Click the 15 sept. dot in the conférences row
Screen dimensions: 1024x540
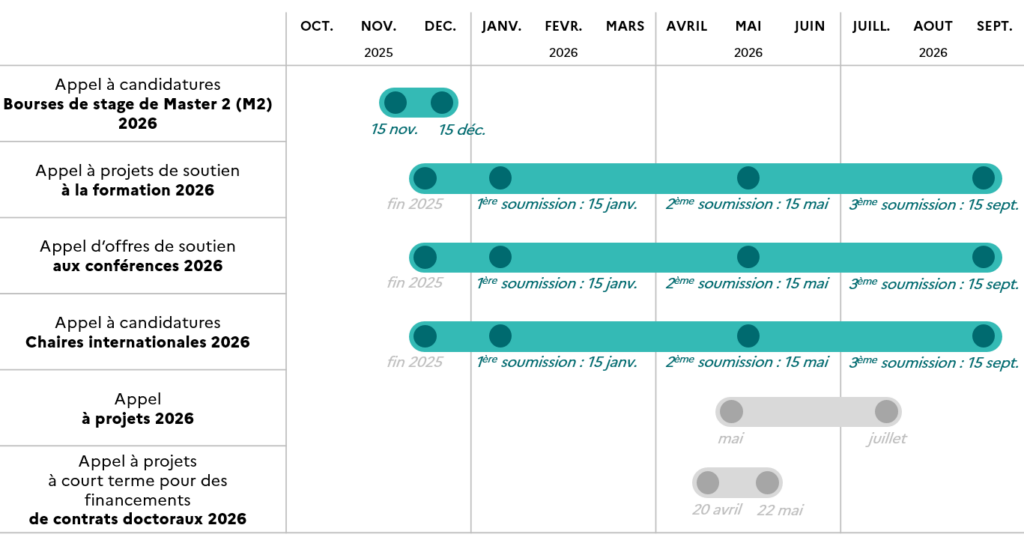pyautogui.click(x=984, y=257)
